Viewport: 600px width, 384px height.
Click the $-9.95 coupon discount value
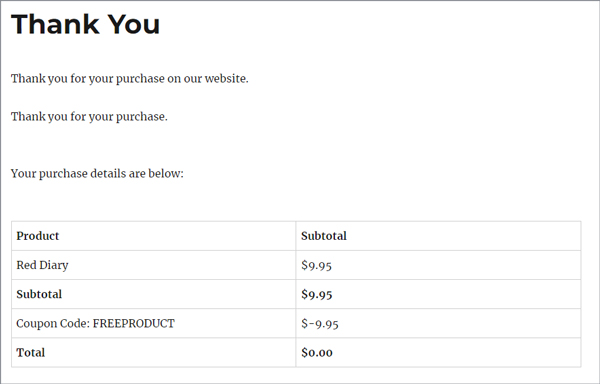point(320,324)
